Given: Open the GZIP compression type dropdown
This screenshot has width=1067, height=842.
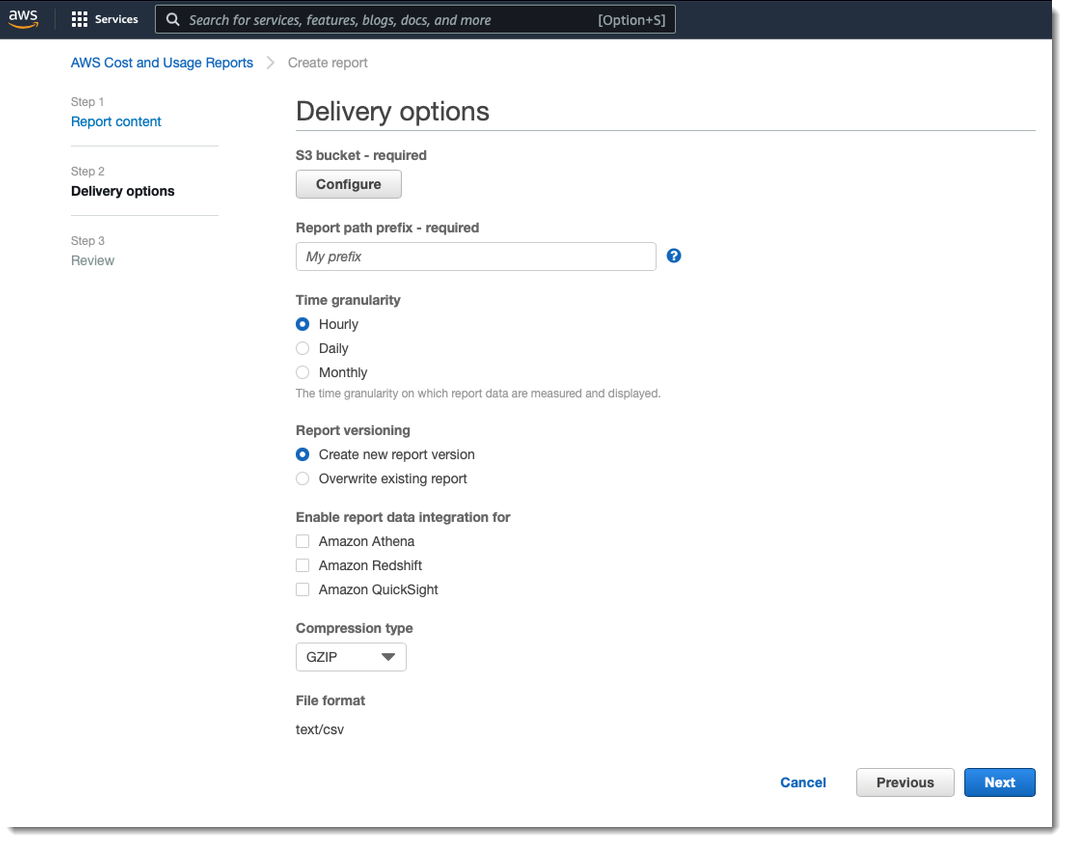Looking at the screenshot, I should 351,657.
